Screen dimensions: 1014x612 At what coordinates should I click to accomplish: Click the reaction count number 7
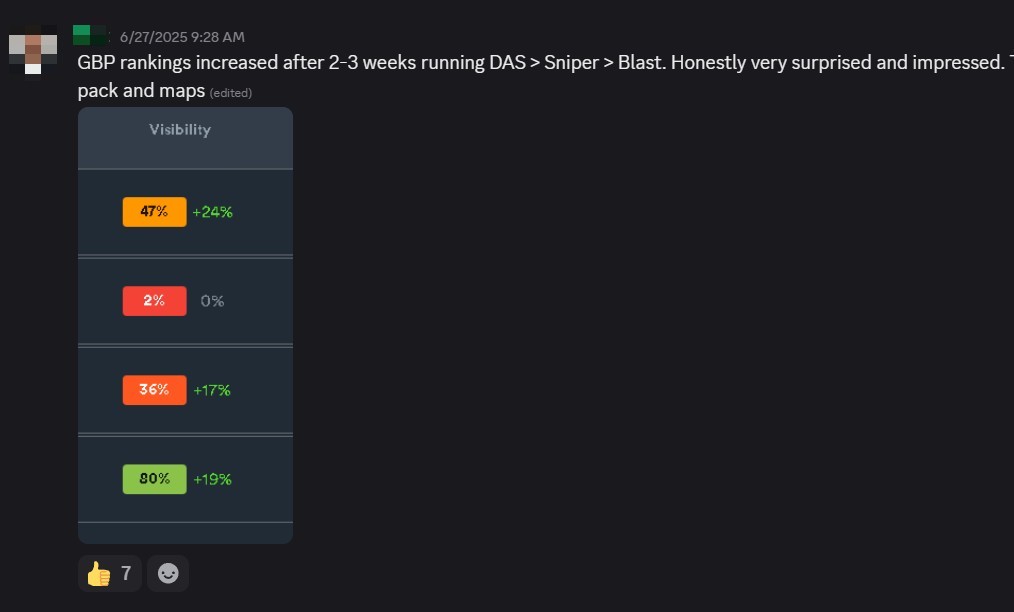pyautogui.click(x=126, y=574)
